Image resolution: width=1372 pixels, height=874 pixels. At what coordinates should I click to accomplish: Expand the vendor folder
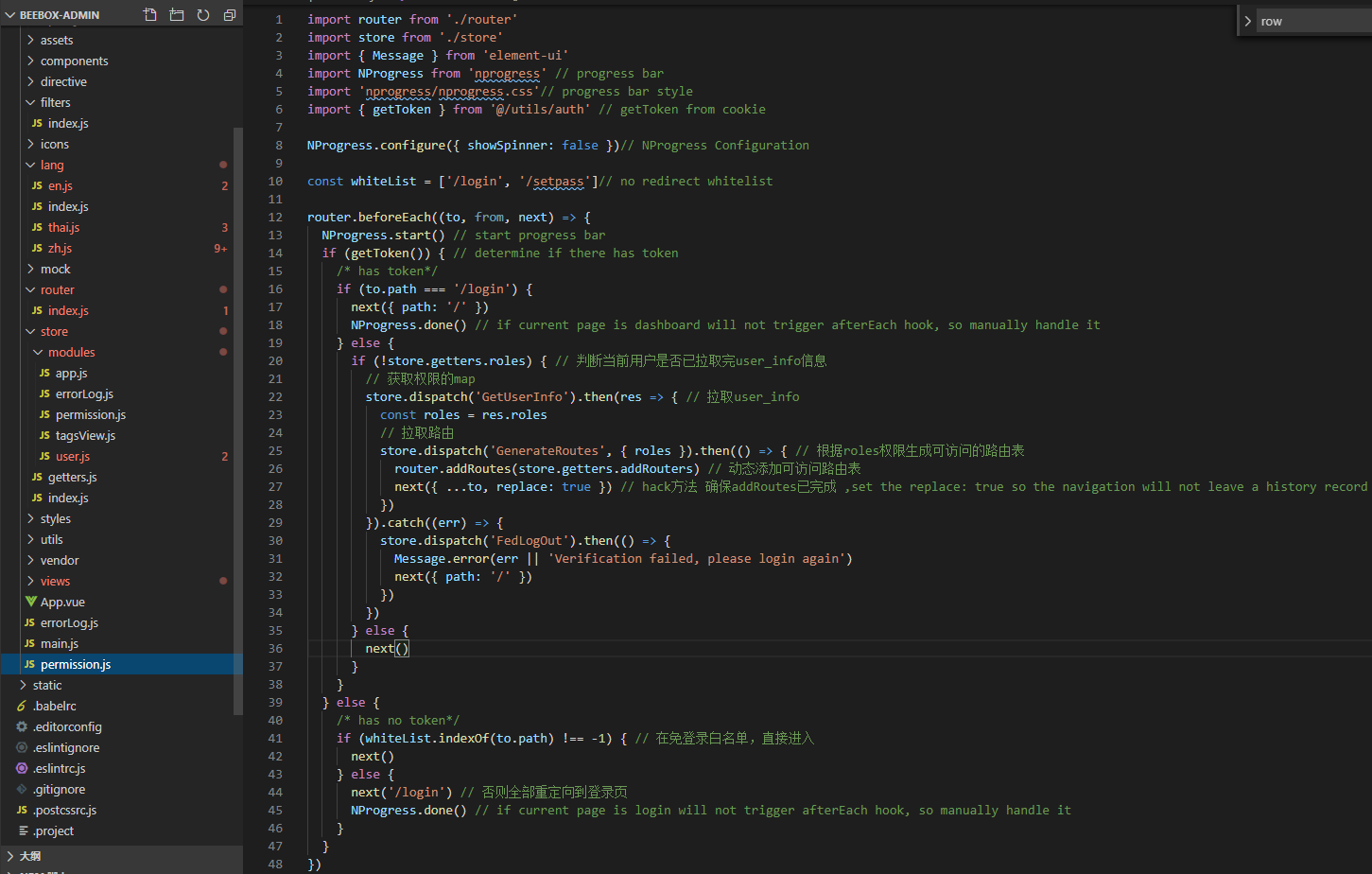(x=30, y=560)
